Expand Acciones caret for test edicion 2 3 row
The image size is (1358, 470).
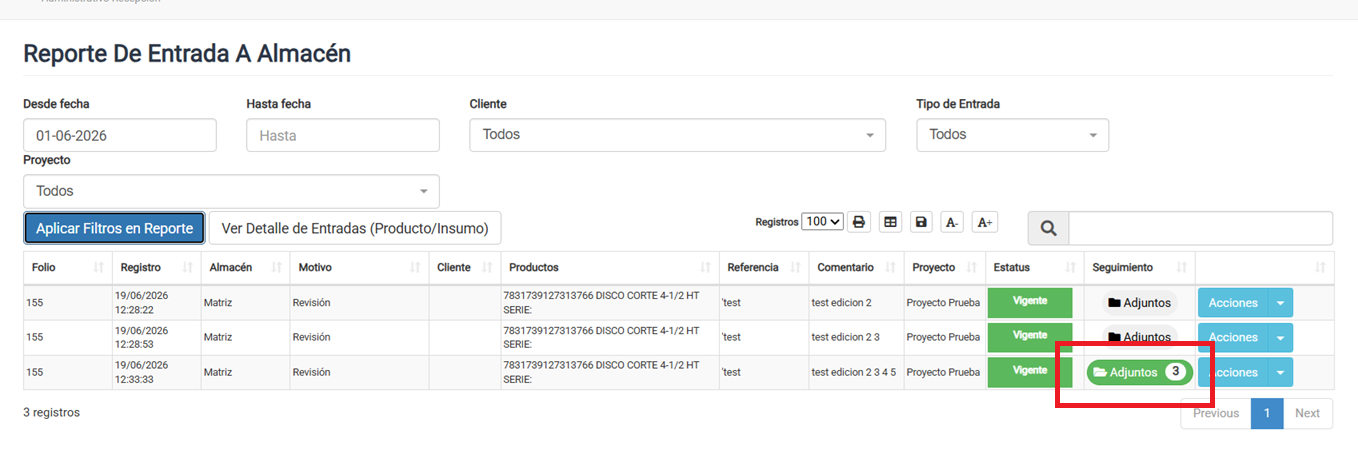click(x=1280, y=338)
